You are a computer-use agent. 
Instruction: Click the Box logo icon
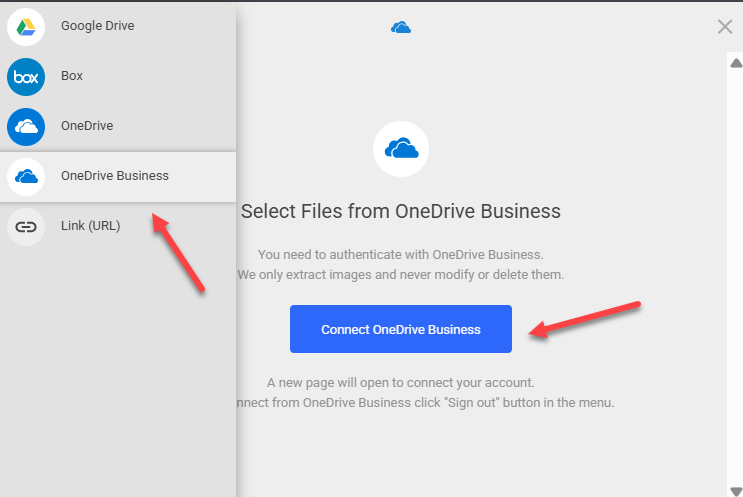26,77
